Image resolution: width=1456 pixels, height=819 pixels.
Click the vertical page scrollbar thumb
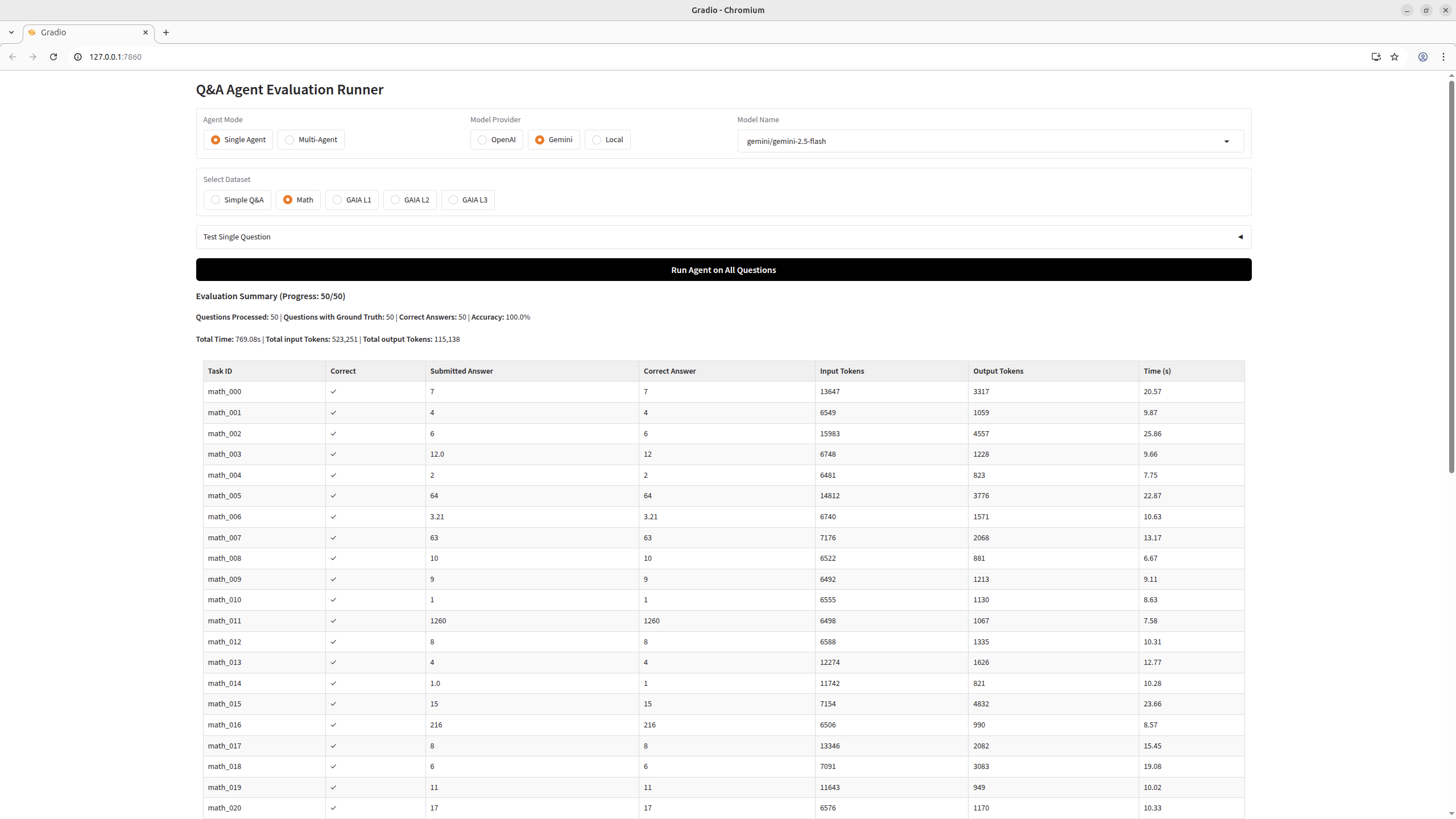1451,276
